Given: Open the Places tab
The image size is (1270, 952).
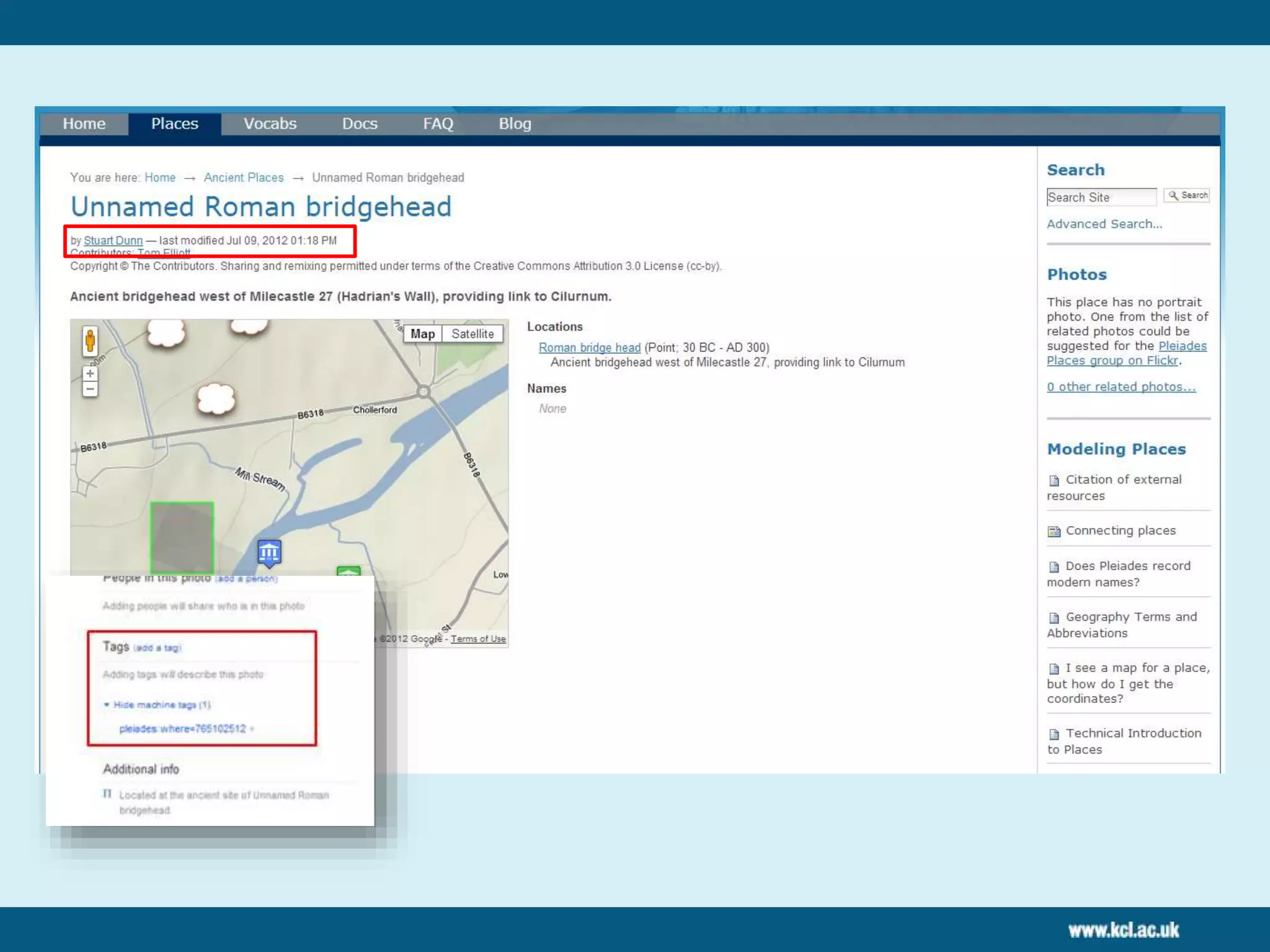Looking at the screenshot, I should (175, 124).
